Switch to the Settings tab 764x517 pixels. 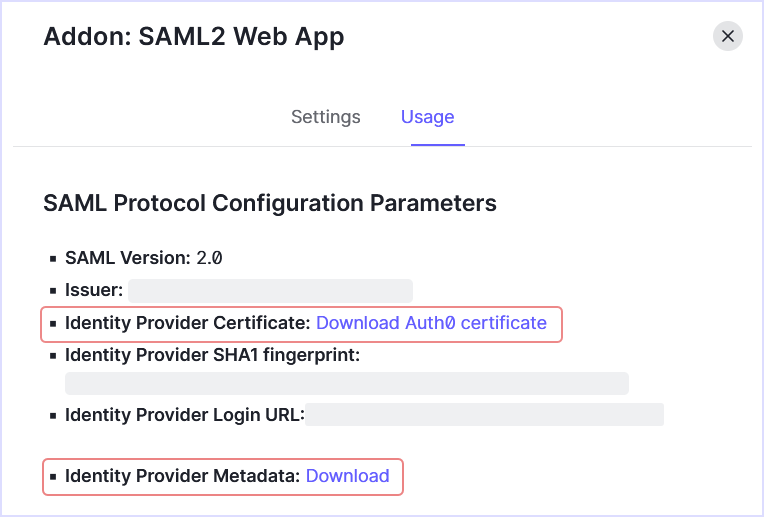tap(325, 117)
